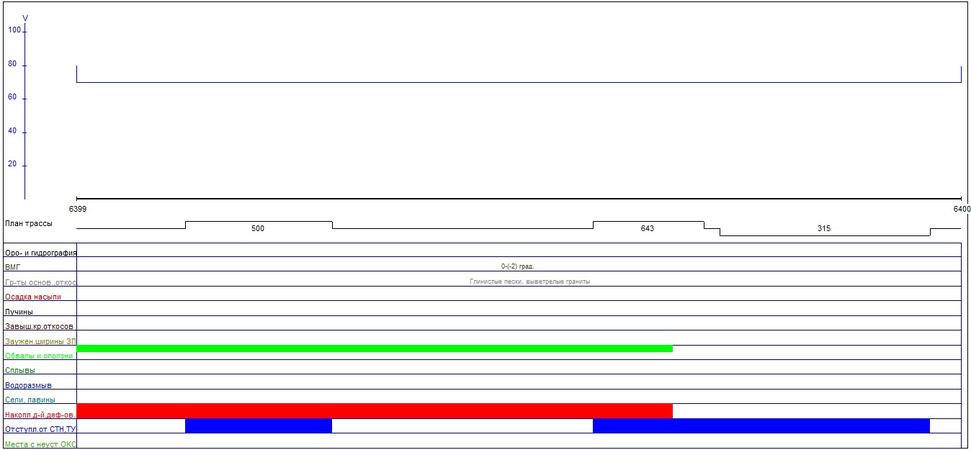Click the kilometer mark 6399
This screenshot has width=971, height=450.
[77, 209]
